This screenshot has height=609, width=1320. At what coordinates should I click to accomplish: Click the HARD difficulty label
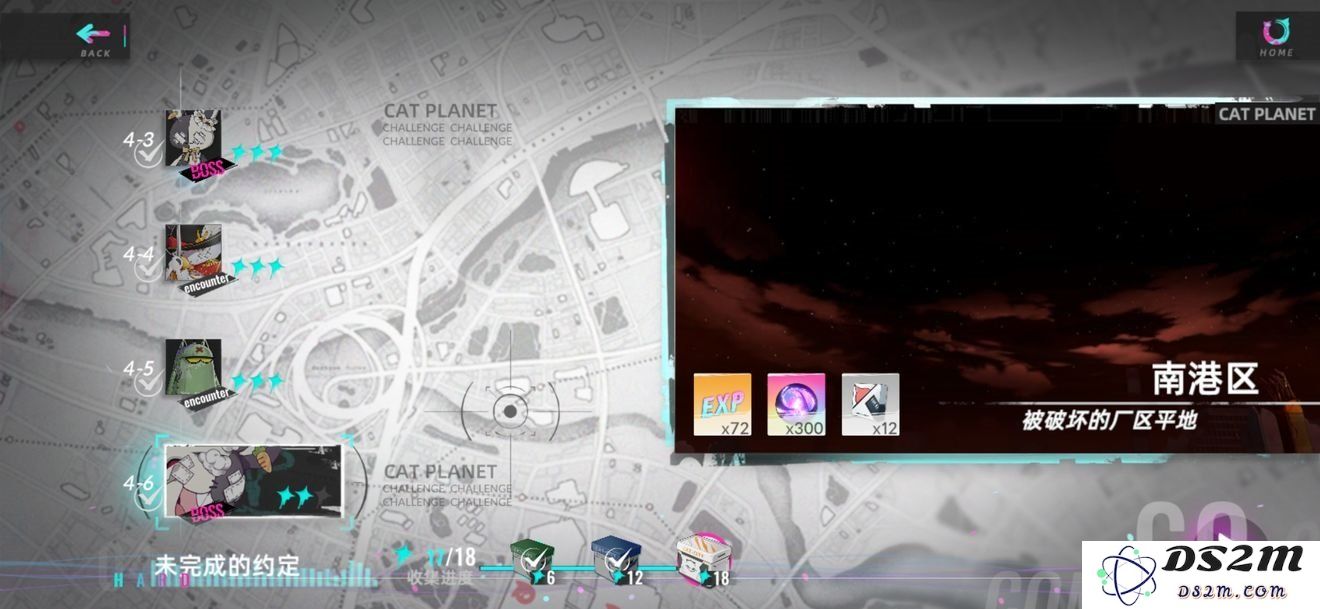click(x=151, y=580)
